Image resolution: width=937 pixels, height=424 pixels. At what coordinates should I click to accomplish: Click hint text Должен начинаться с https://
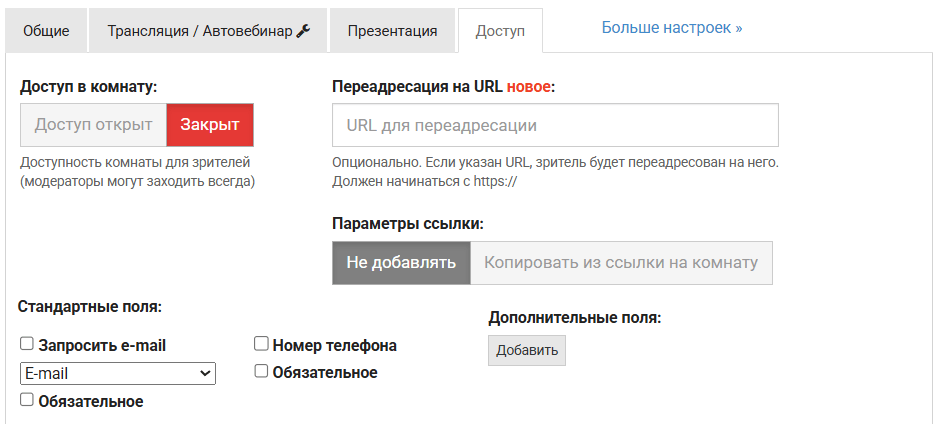point(424,182)
